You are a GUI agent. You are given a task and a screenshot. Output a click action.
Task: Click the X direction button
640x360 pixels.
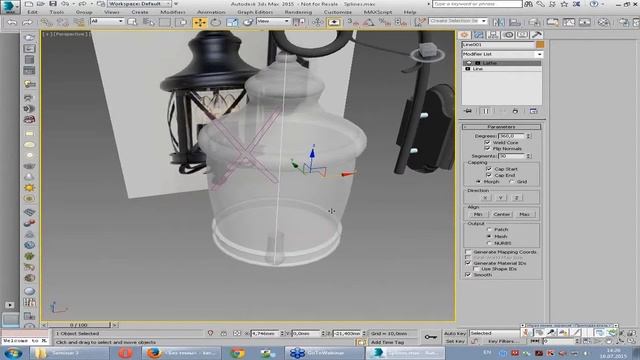[x=485, y=198]
